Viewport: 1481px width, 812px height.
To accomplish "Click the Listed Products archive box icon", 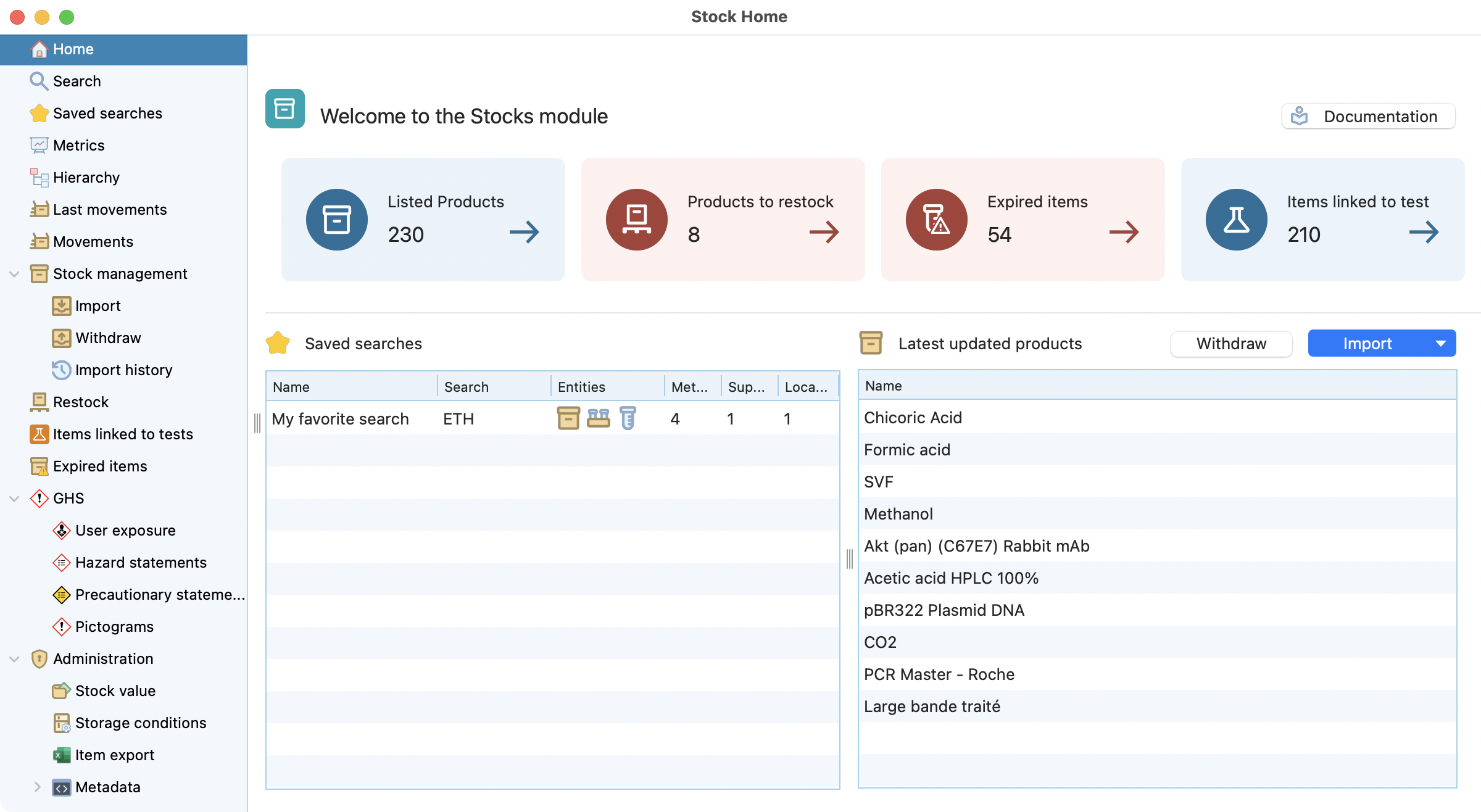I will [336, 220].
